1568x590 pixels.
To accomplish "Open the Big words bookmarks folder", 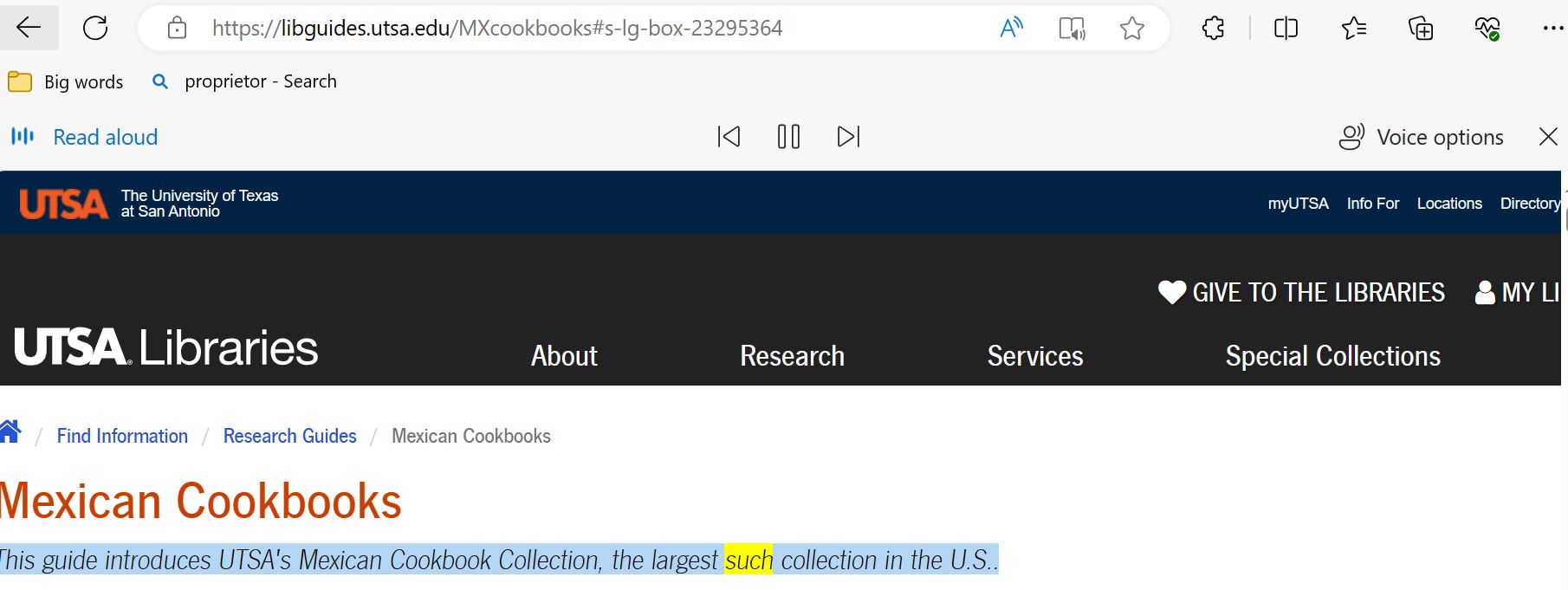I will click(66, 81).
